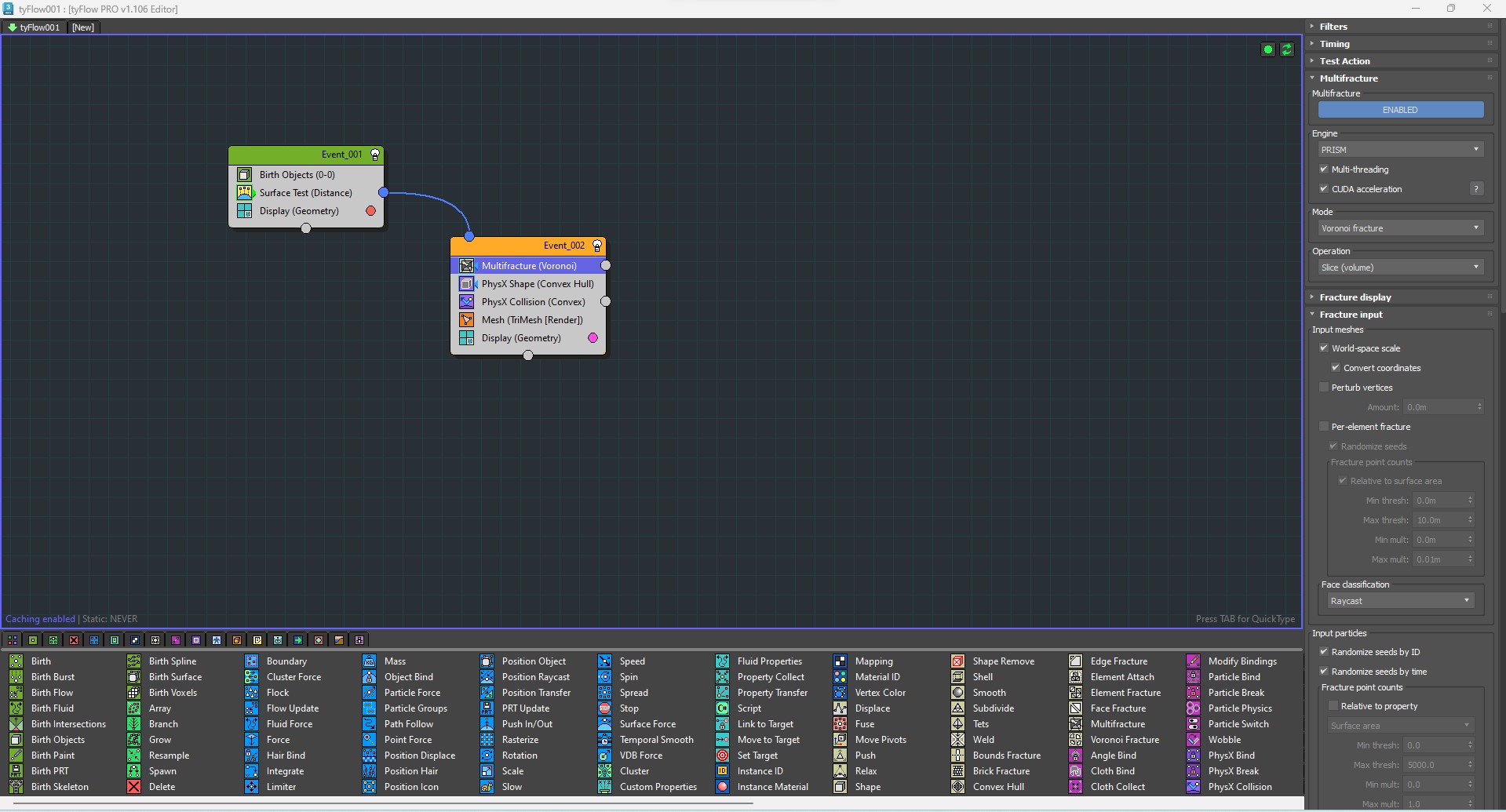Select the Mass operator icon
1506x812 pixels.
(x=369, y=661)
